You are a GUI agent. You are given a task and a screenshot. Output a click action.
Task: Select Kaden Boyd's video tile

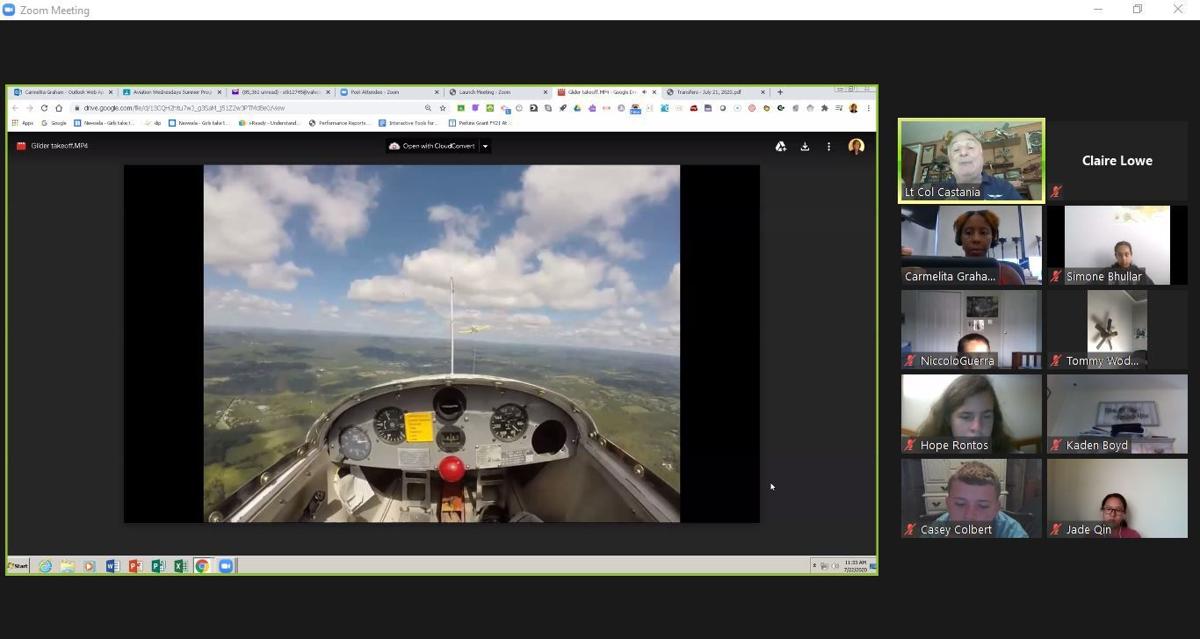tap(1117, 414)
